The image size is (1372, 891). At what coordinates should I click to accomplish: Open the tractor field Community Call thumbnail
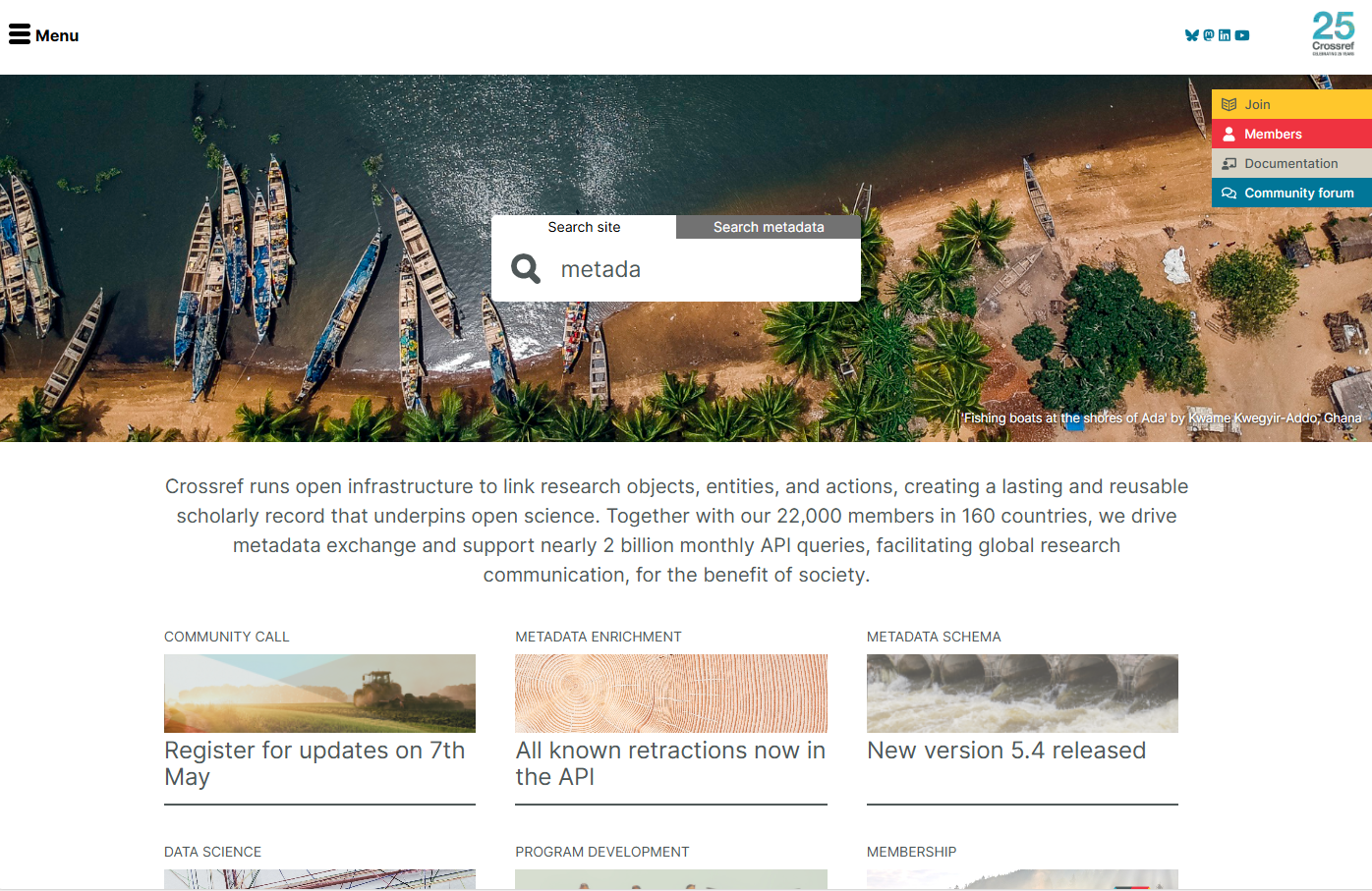pos(319,694)
